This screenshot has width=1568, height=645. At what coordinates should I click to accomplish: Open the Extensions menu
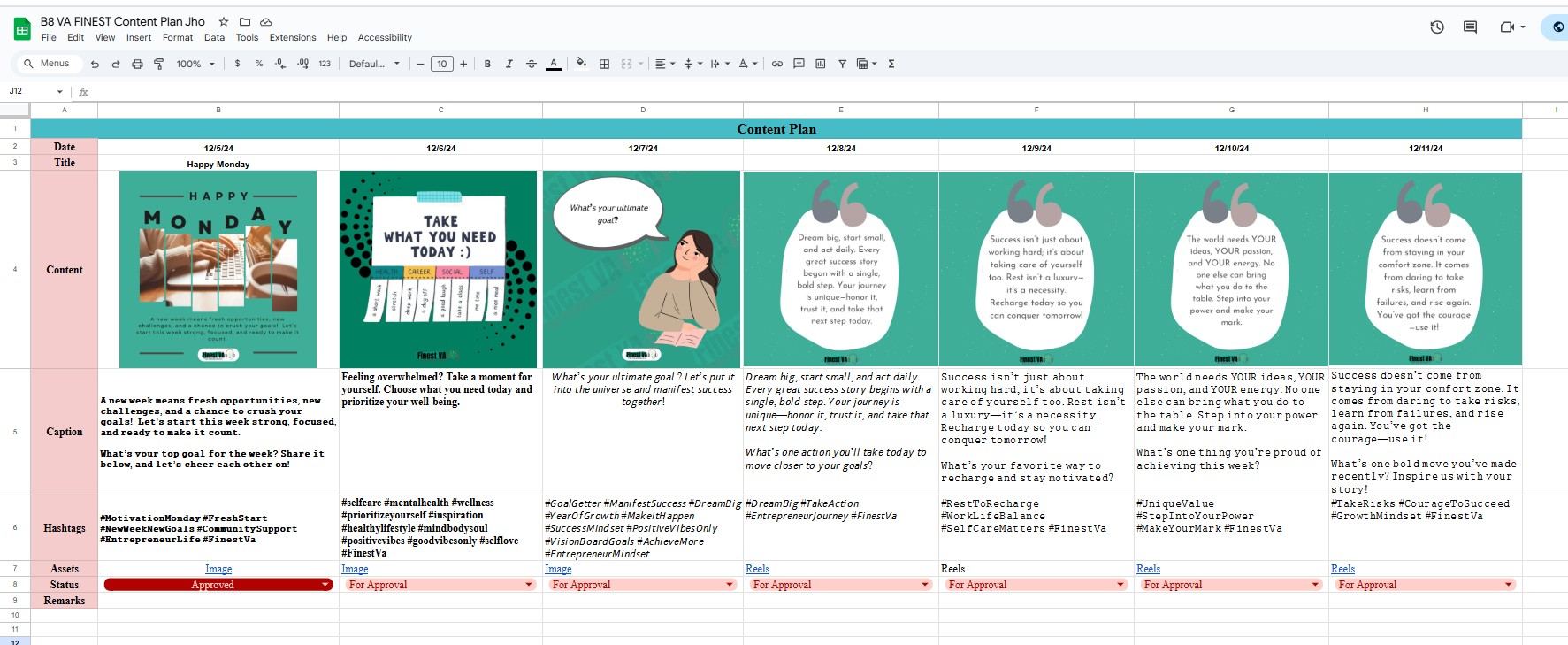tap(293, 37)
